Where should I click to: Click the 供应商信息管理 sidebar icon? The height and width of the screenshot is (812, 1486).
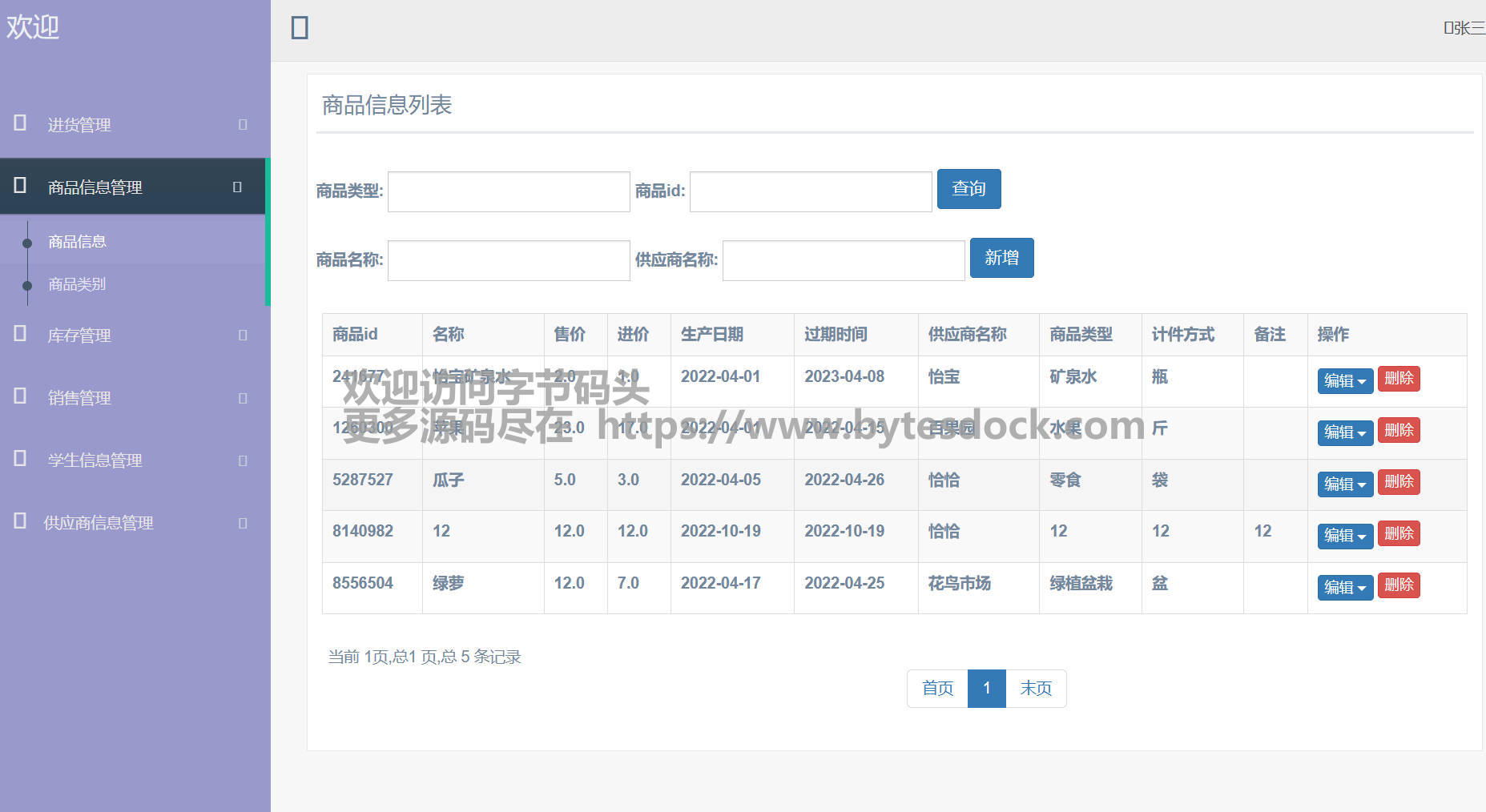(x=21, y=521)
